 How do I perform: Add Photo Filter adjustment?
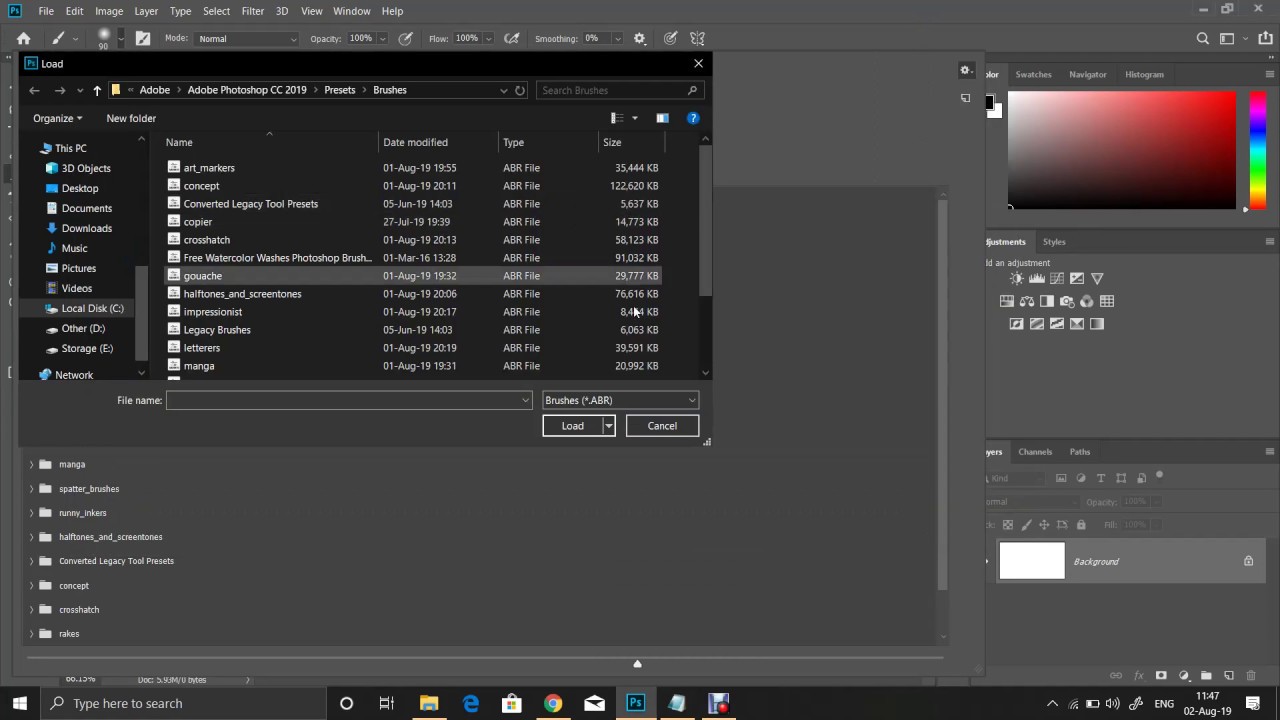coord(1067,301)
